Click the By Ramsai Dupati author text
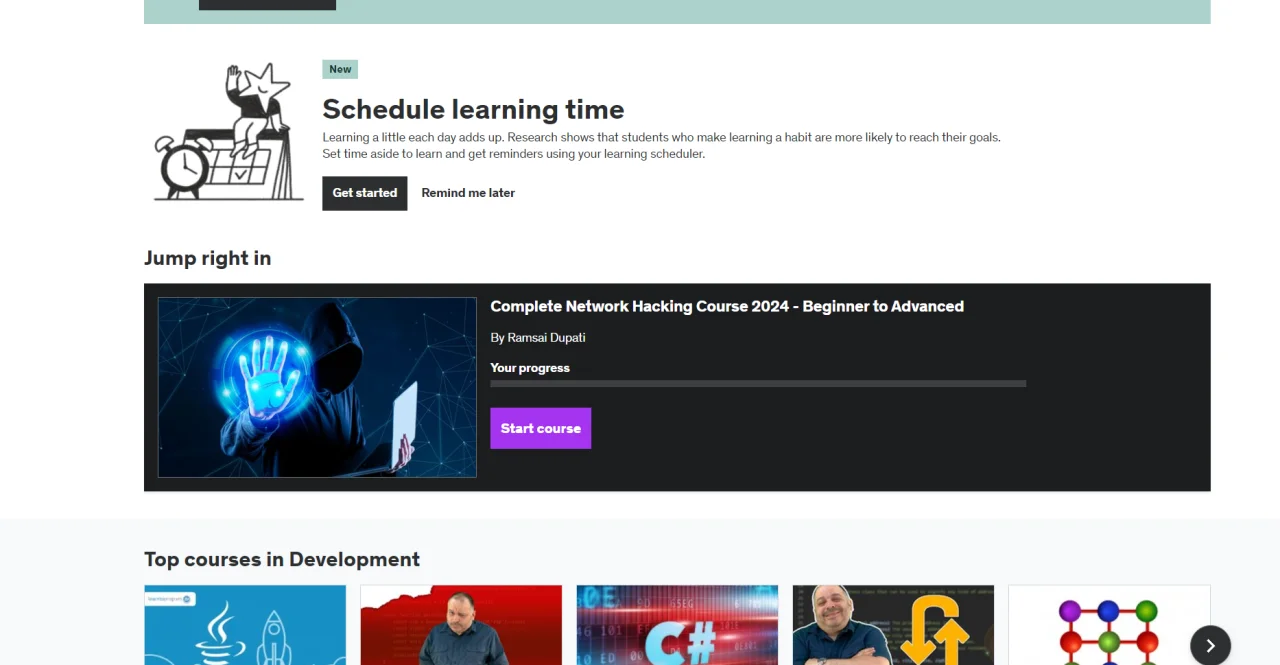Screen dimensions: 1280x665 [538, 338]
